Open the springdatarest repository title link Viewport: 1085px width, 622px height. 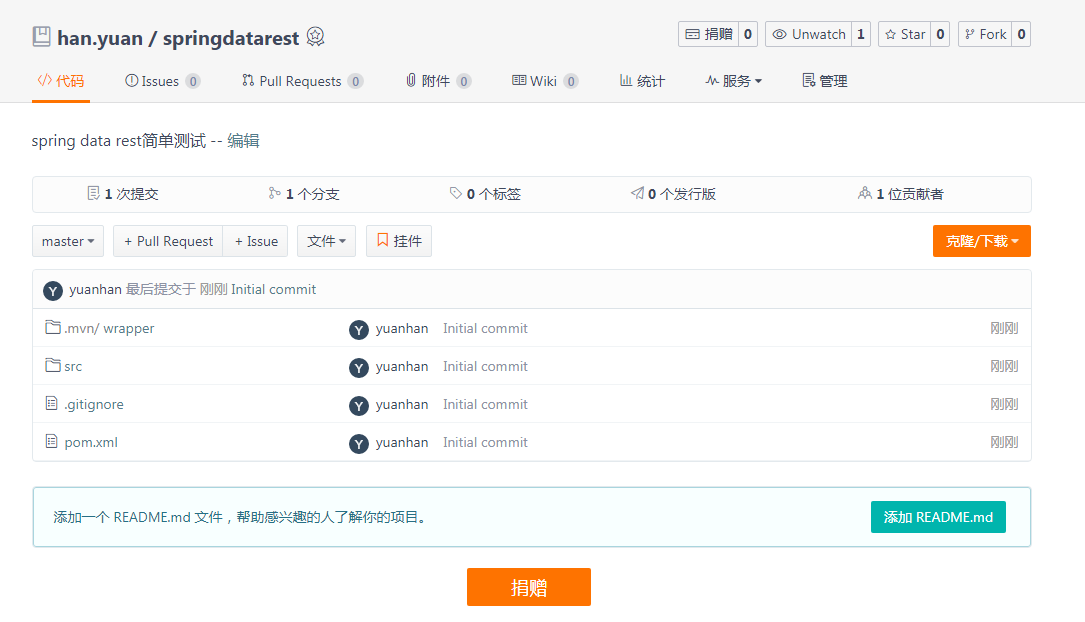pyautogui.click(x=230, y=38)
